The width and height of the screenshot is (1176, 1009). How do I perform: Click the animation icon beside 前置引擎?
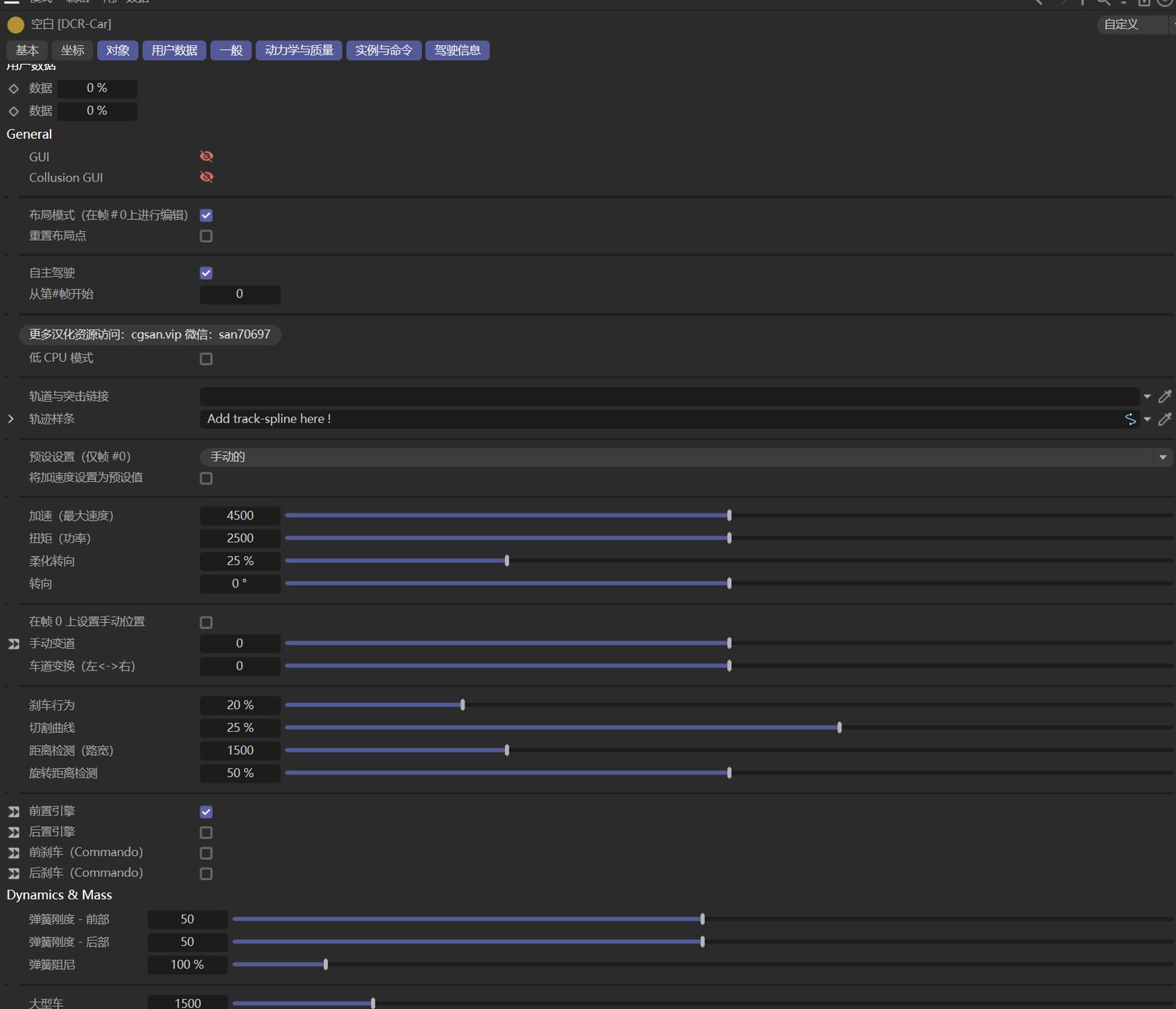pos(13,812)
